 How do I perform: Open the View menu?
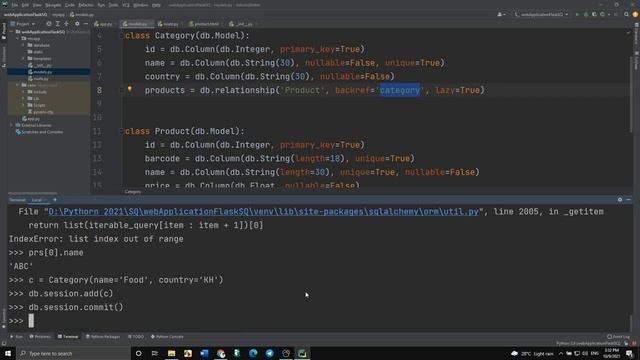pyautogui.click(x=37, y=5)
